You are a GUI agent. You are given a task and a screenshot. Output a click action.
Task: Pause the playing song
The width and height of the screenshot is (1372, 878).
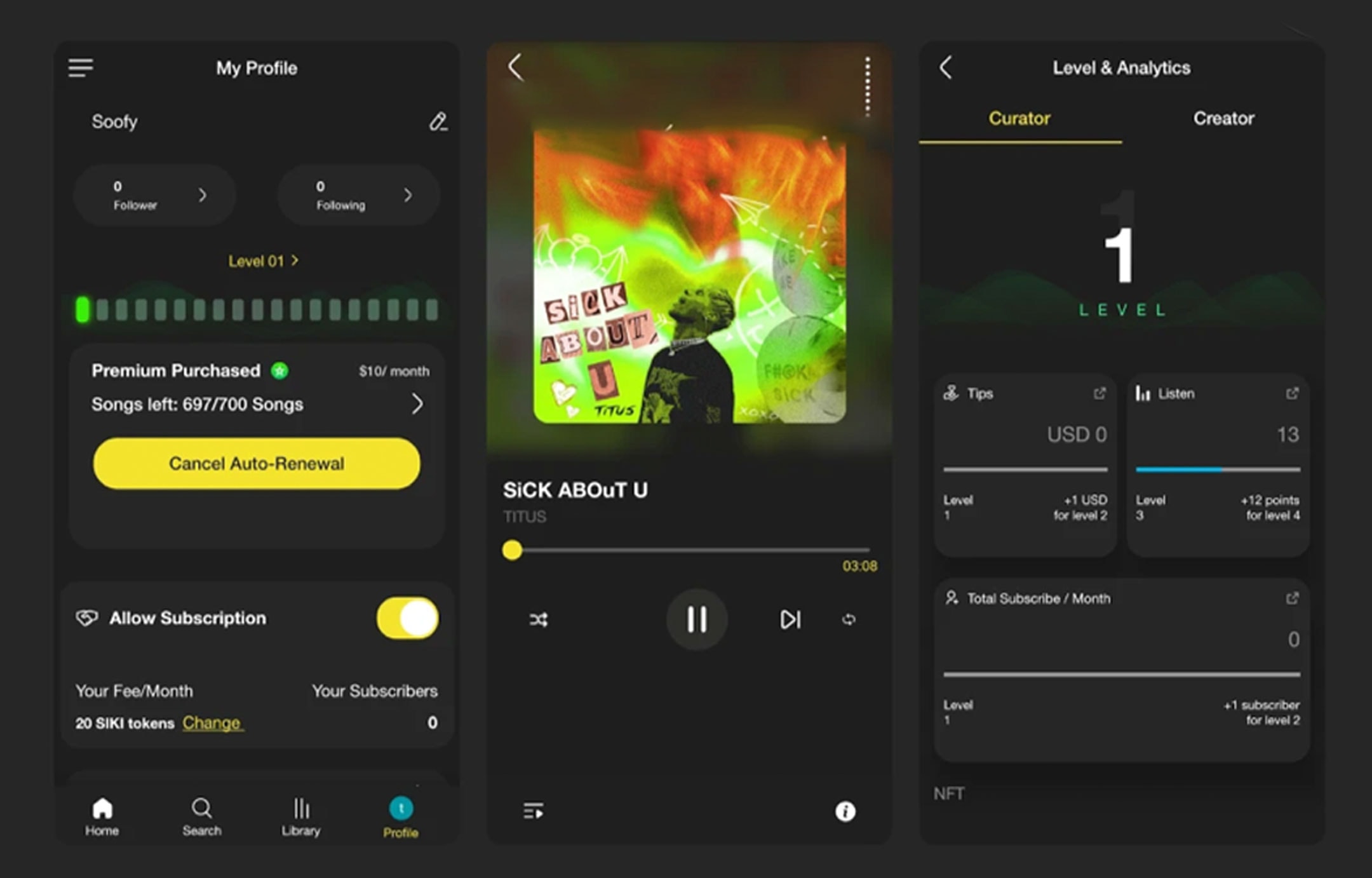pyautogui.click(x=697, y=619)
